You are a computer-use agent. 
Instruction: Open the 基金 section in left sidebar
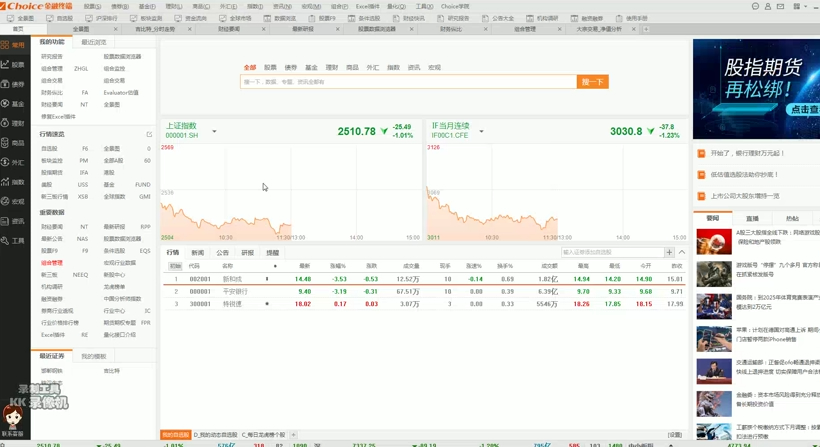coord(14,104)
